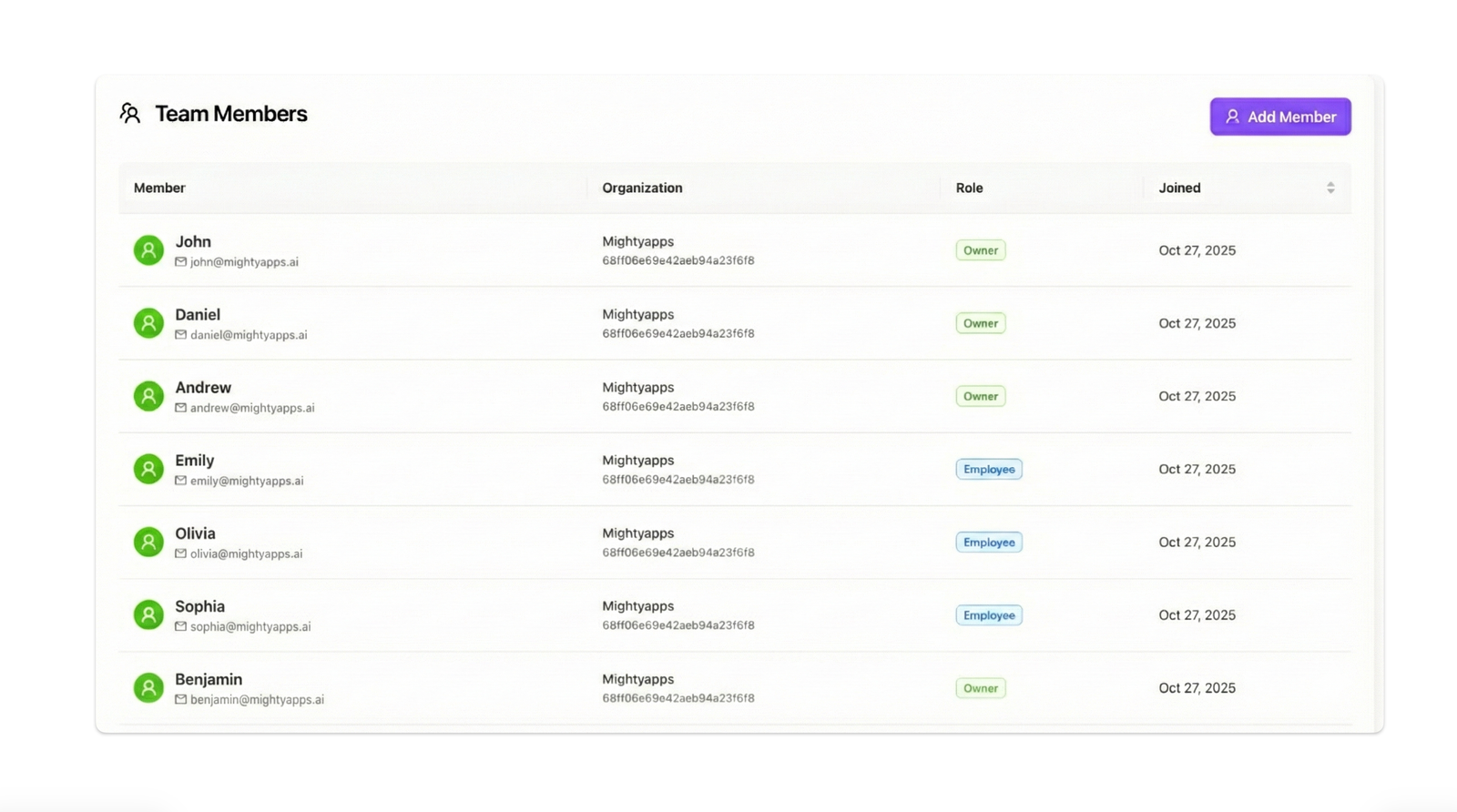
Task: Click the Role column header
Action: [x=969, y=188]
